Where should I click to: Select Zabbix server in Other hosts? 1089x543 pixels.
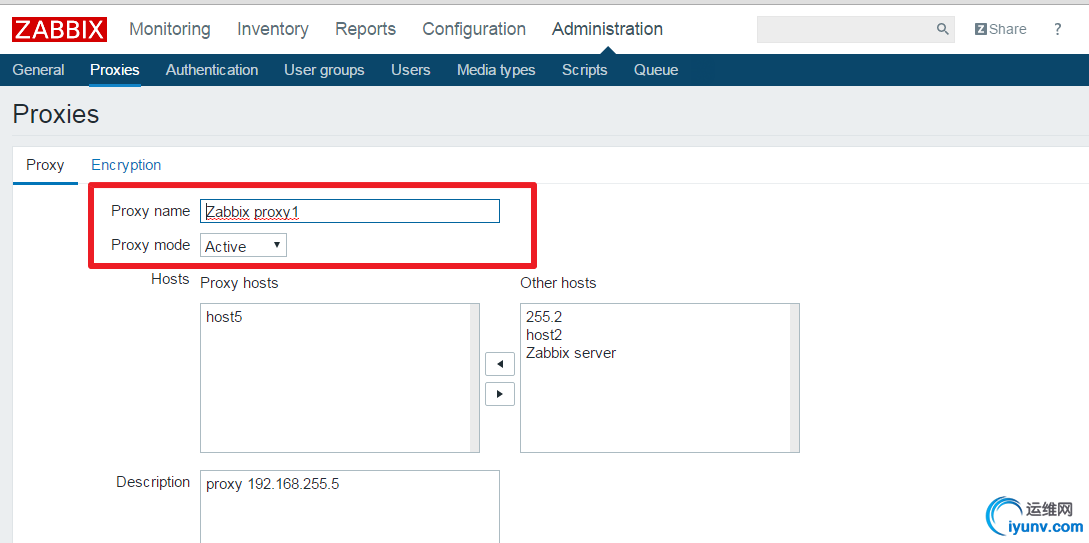[x=571, y=353]
